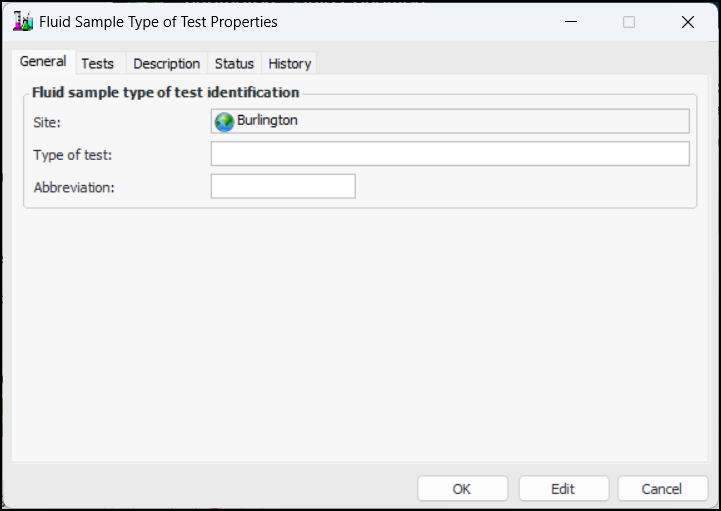Click the Edit button
This screenshot has height=511, width=721.
pos(563,489)
